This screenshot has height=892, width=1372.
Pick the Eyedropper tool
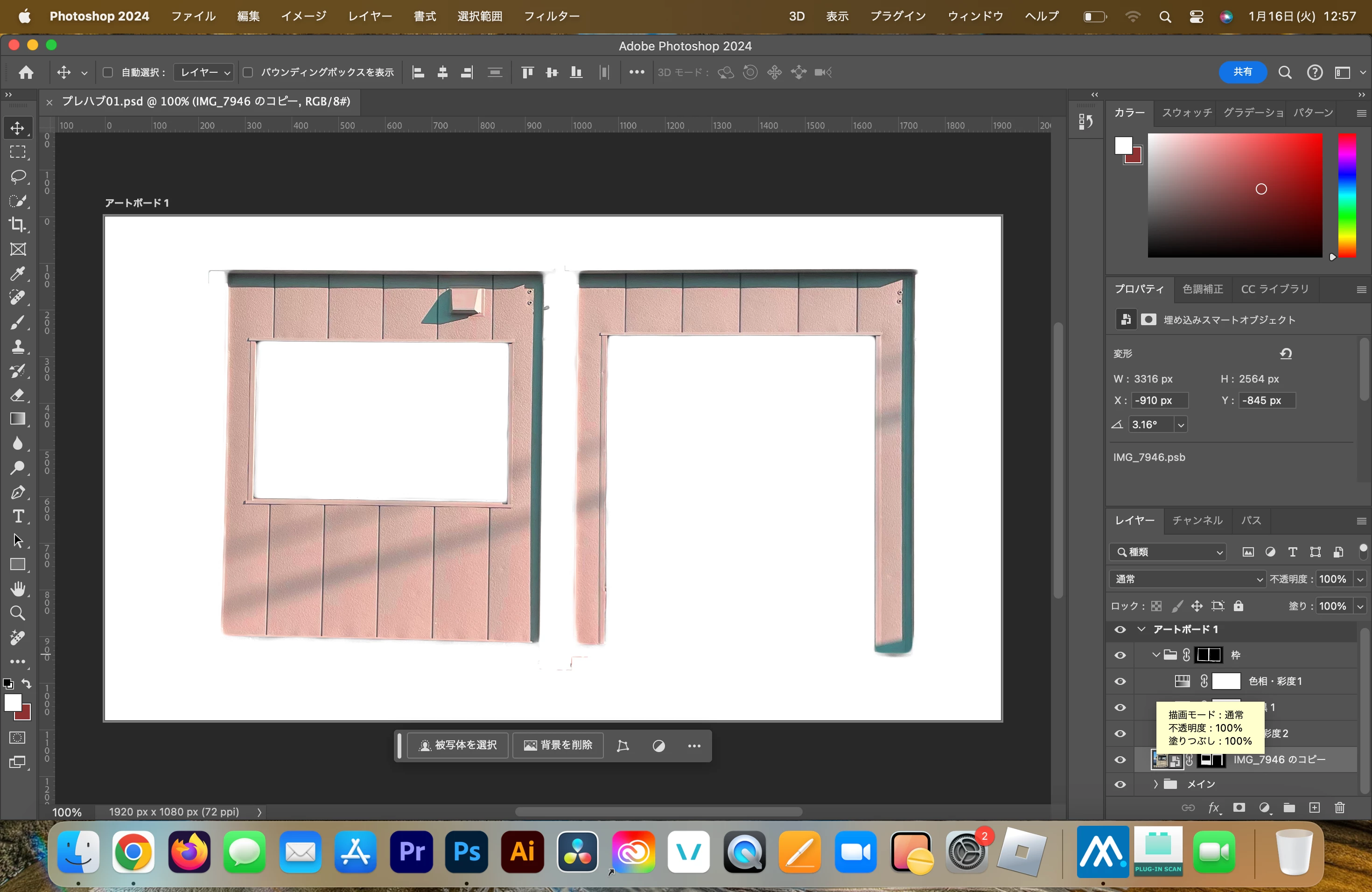(18, 273)
